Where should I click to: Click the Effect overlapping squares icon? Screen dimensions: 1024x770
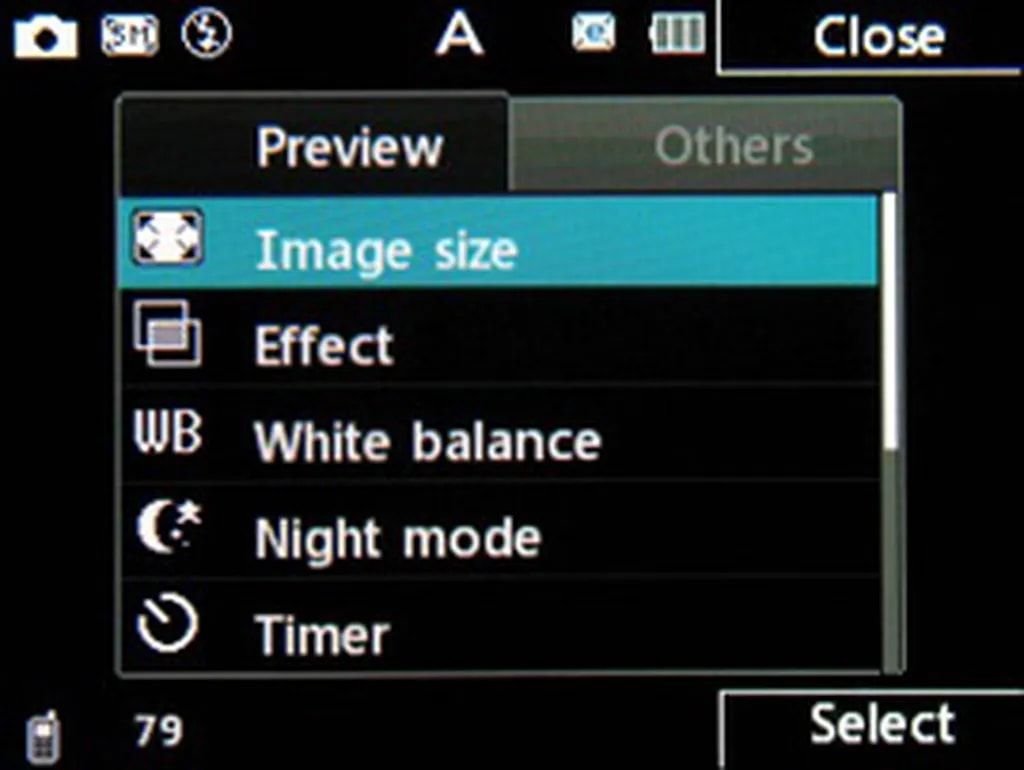click(168, 333)
